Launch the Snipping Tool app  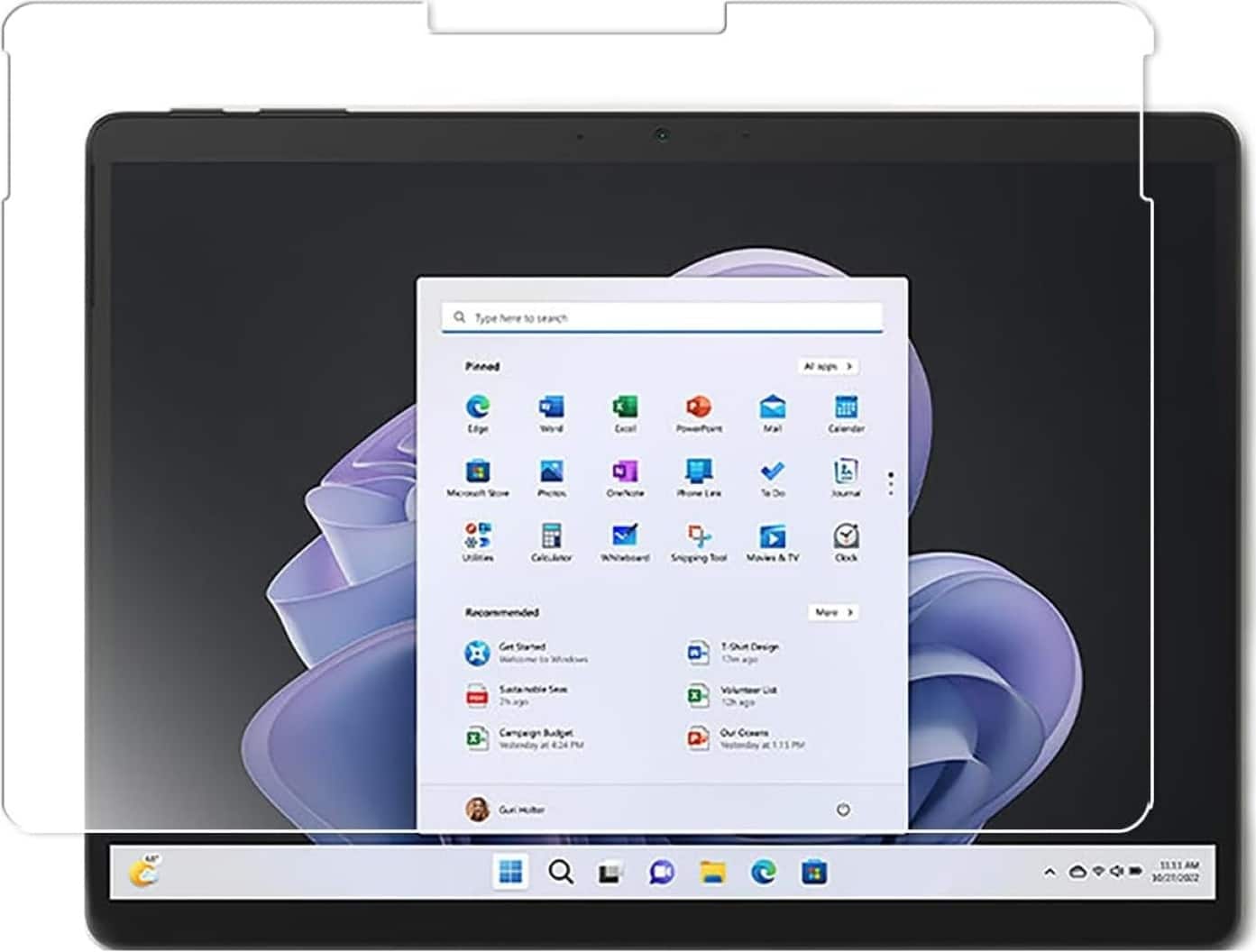pyautogui.click(x=699, y=537)
